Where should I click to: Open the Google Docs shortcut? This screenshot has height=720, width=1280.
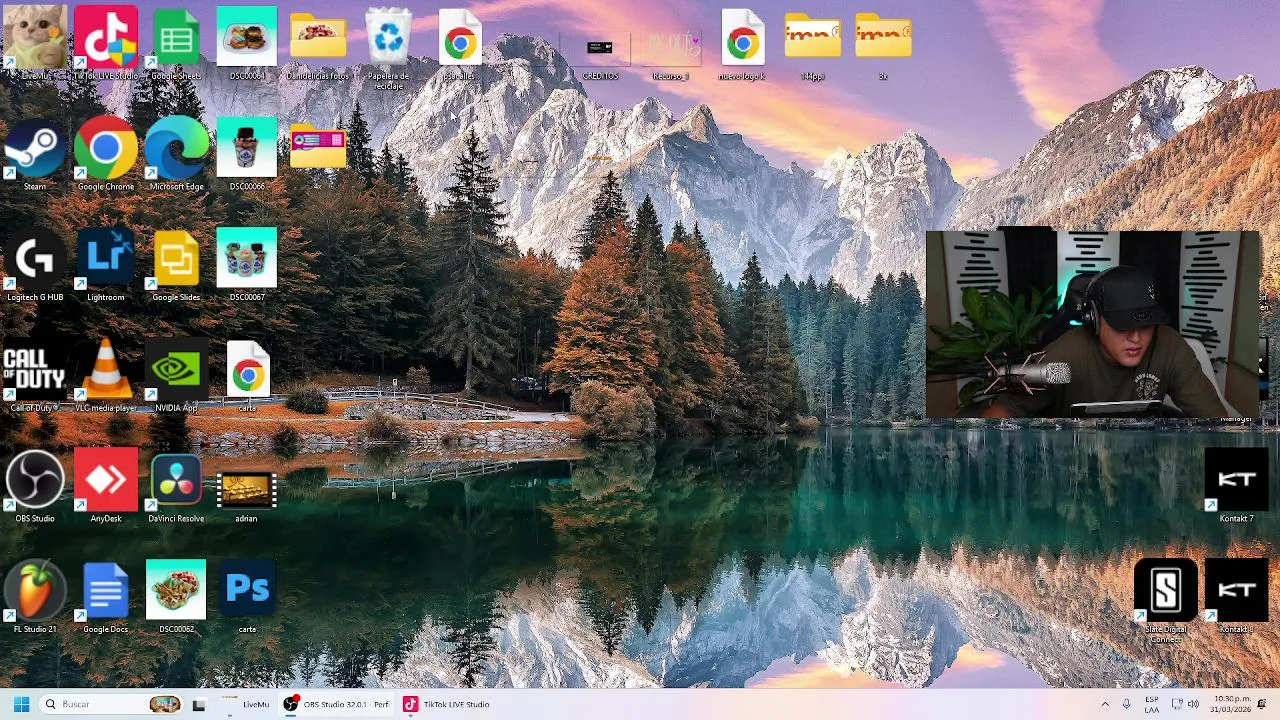pos(105,598)
